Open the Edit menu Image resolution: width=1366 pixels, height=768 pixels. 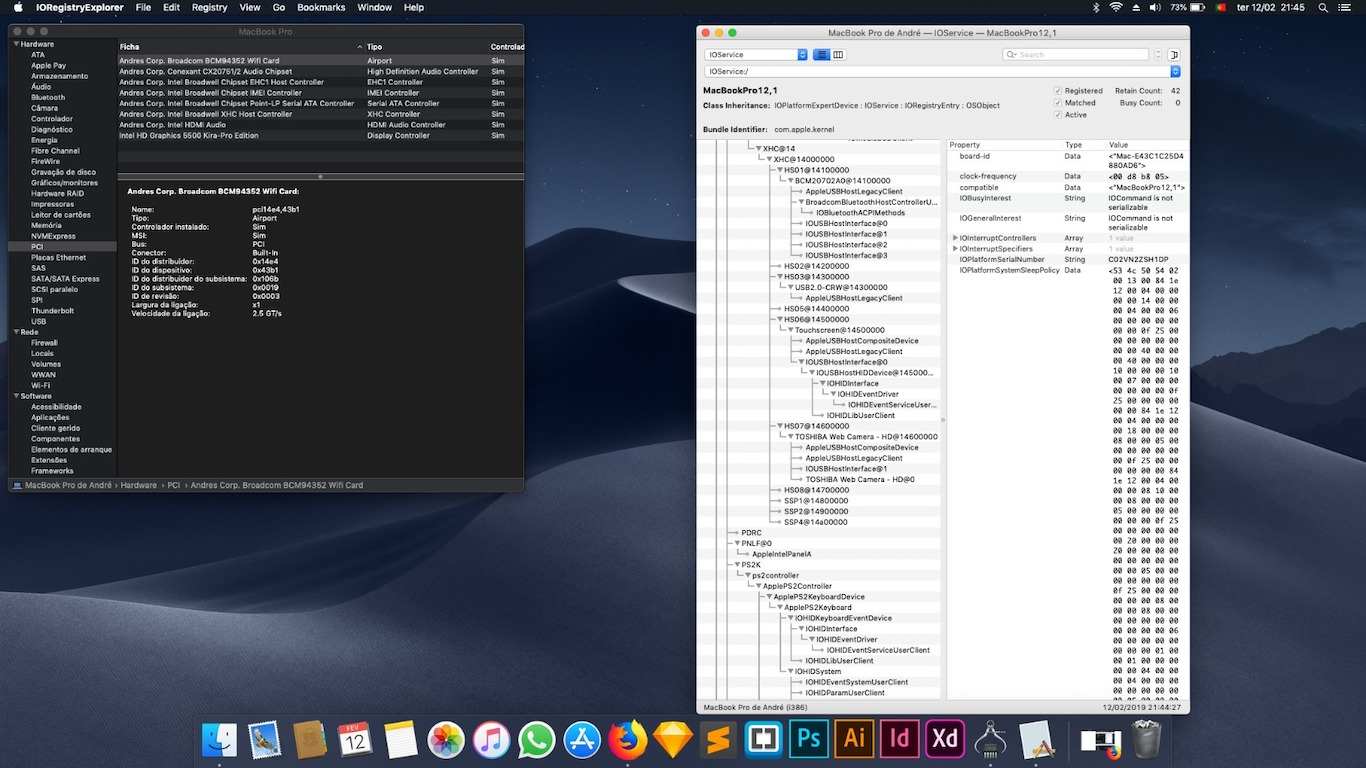[x=172, y=7]
